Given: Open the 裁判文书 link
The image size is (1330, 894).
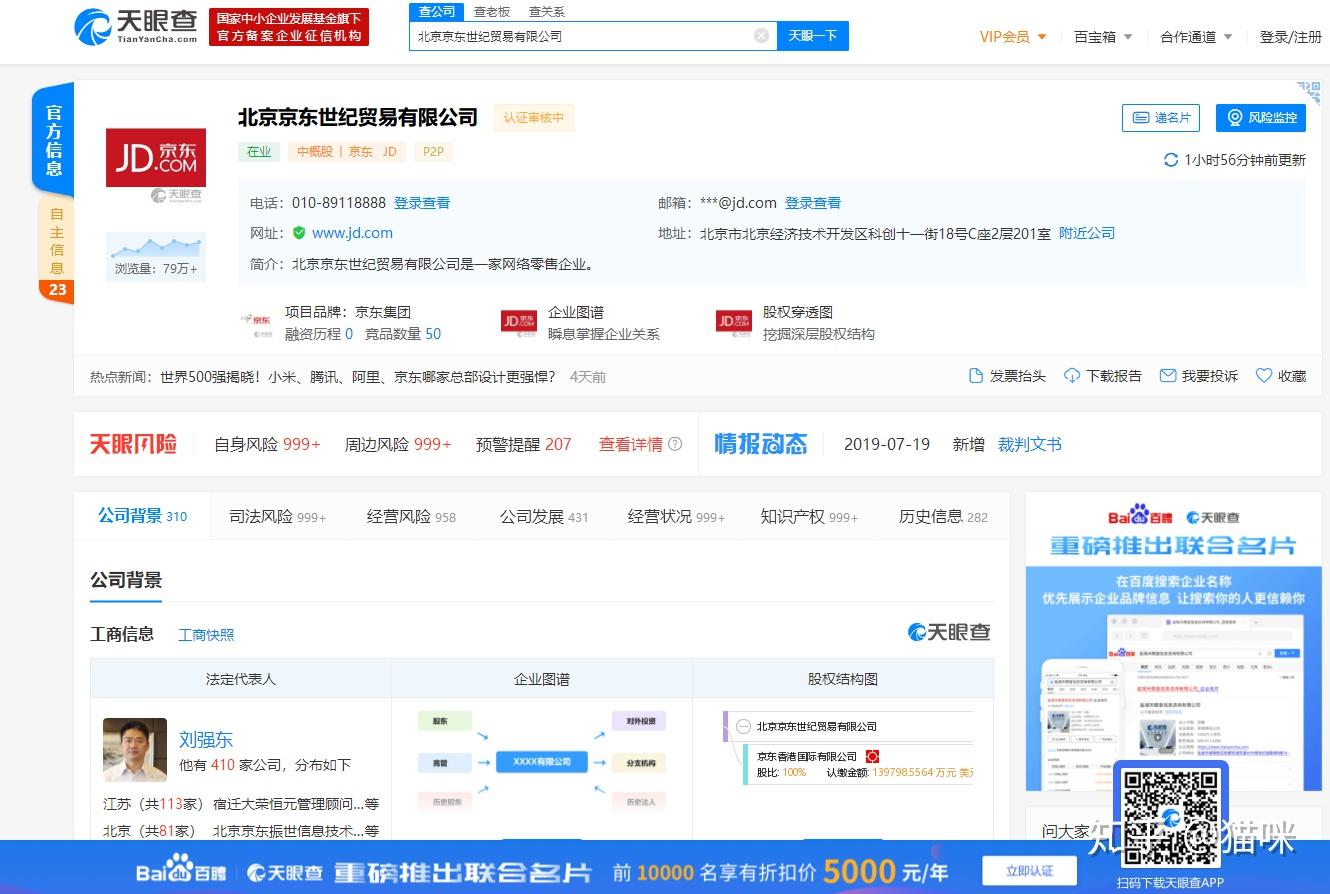Looking at the screenshot, I should point(1030,444).
